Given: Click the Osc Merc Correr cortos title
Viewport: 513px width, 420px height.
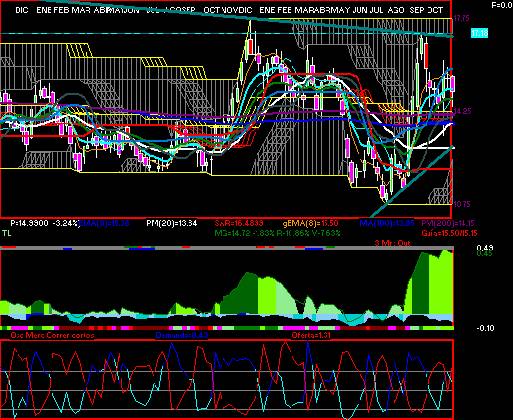Looking at the screenshot, I should pyautogui.click(x=52, y=335).
